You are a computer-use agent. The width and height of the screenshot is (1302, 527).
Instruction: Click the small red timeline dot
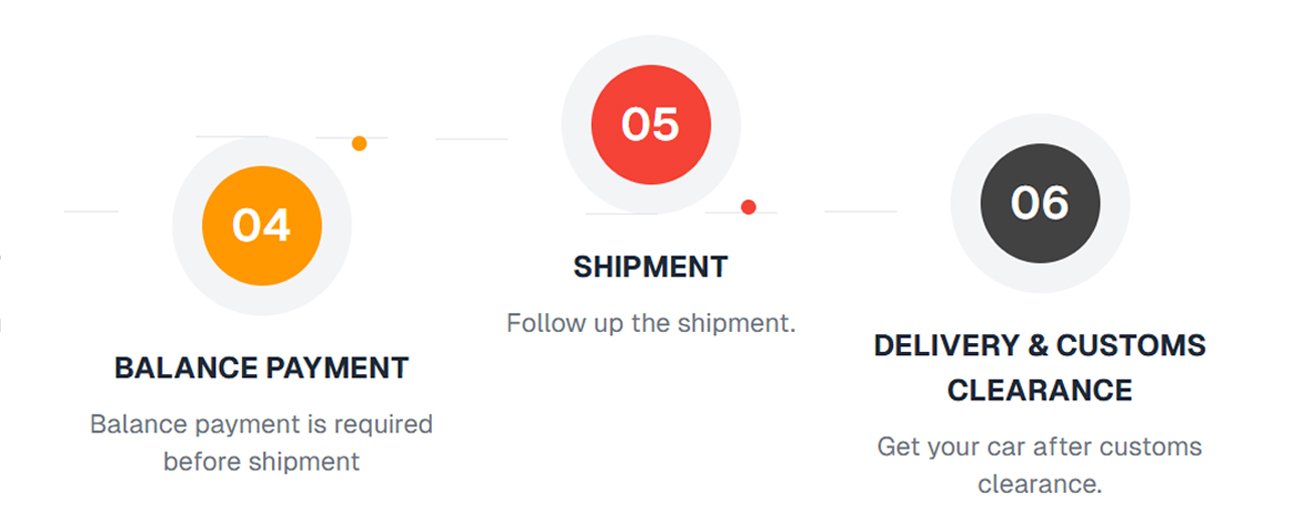click(748, 207)
